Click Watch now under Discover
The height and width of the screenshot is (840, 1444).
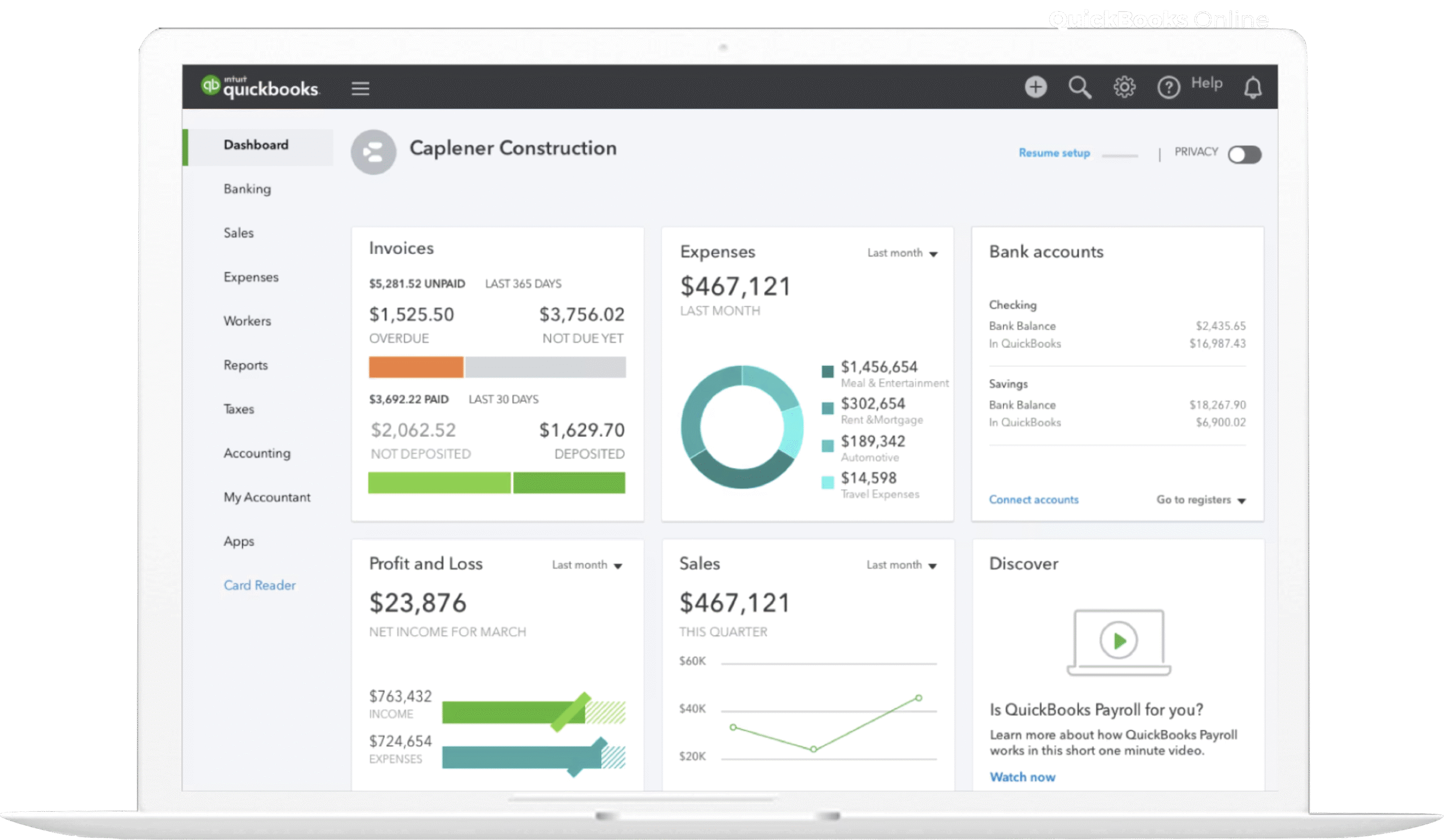click(x=1022, y=776)
